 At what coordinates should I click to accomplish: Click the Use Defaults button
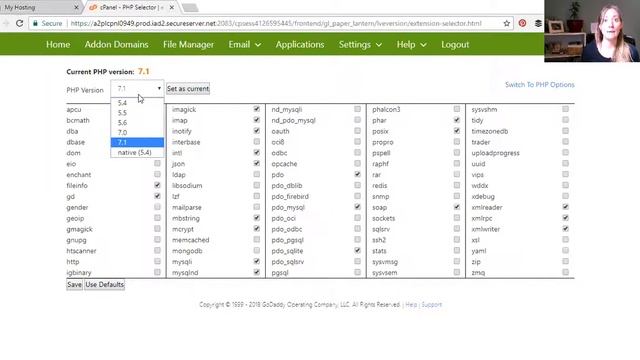104,284
